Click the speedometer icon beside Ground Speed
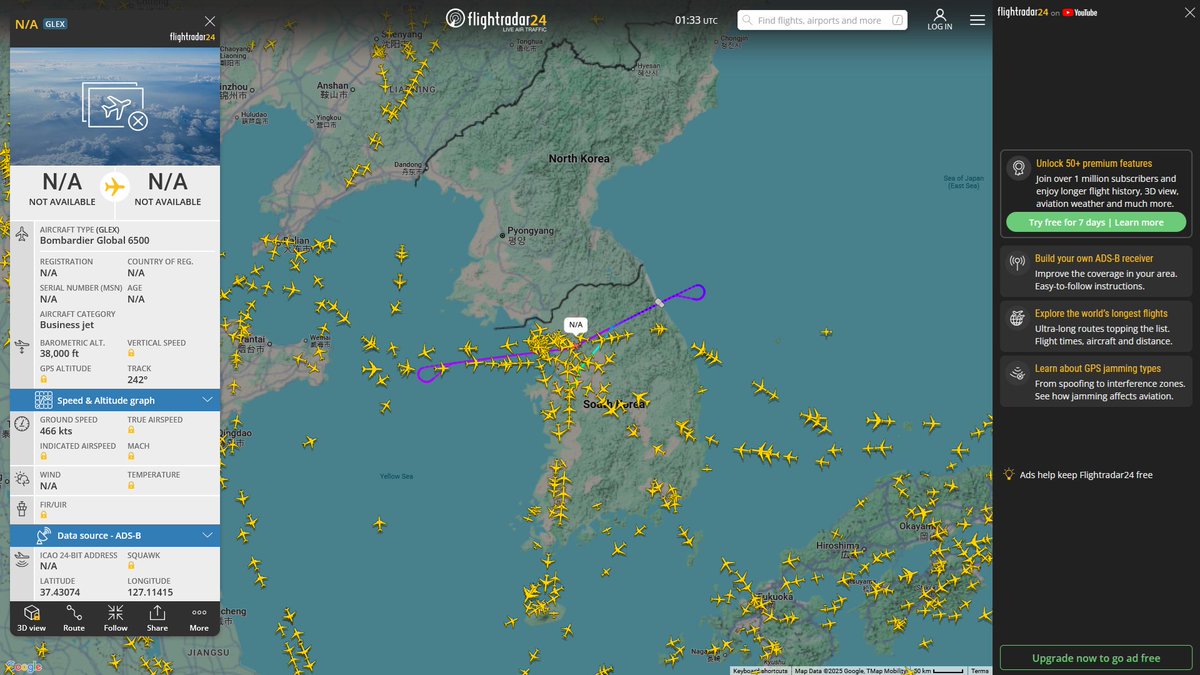Viewport: 1200px width, 675px height. (23, 424)
